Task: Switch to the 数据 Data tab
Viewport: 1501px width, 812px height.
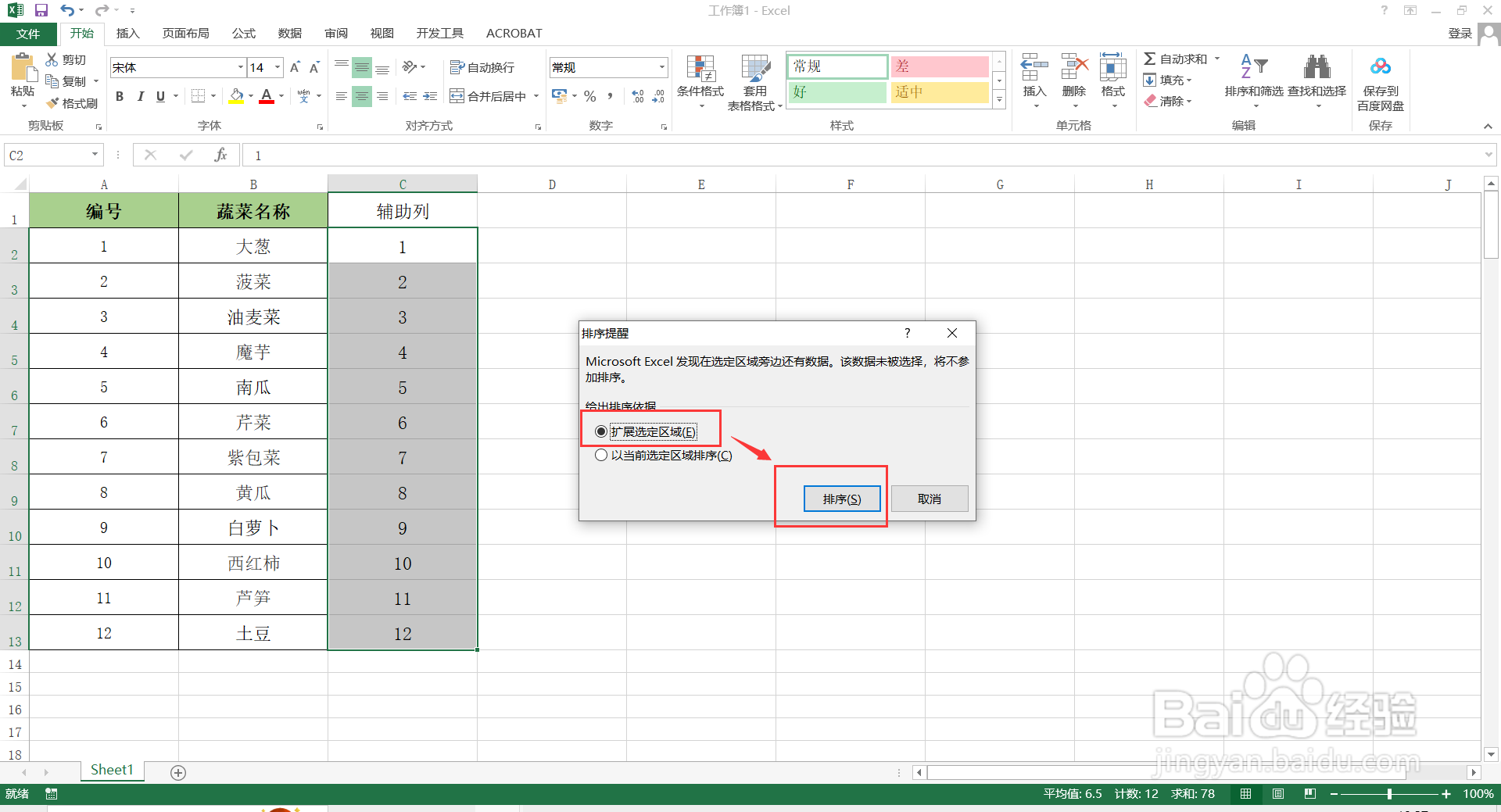Action: [x=289, y=34]
